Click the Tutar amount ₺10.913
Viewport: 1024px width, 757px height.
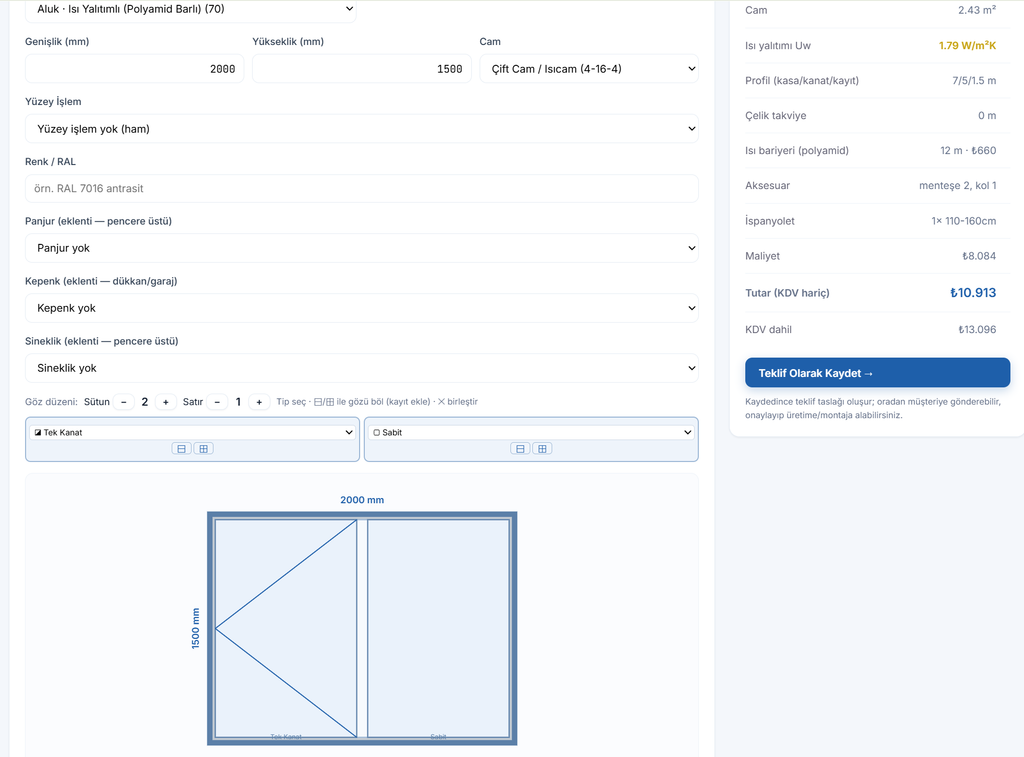(x=973, y=293)
